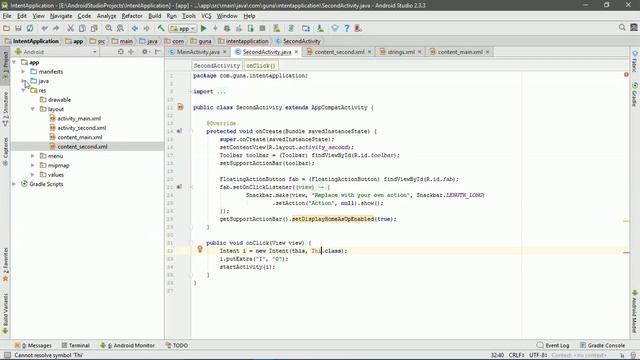Click the Copy toolbar icon
Screen dimensions: 640x360
pos(82,28)
